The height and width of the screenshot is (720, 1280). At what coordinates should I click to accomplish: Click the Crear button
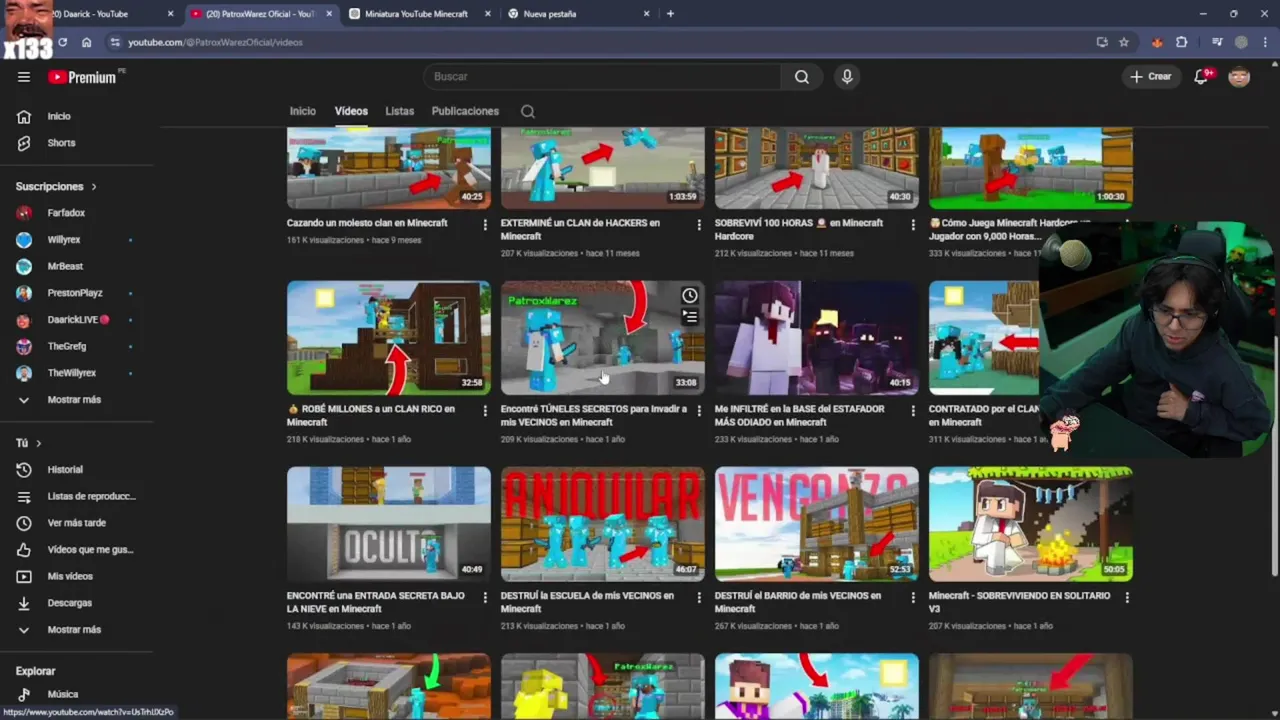click(1151, 77)
